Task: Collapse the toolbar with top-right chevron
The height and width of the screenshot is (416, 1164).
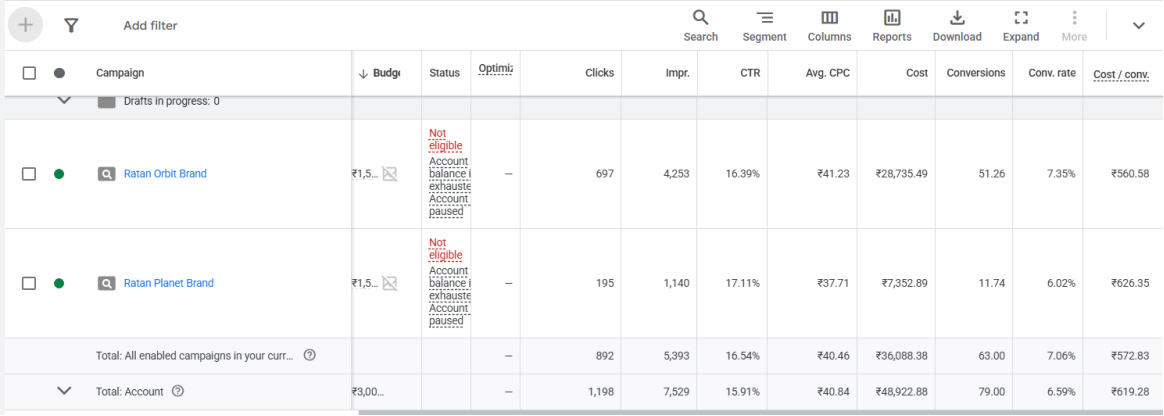Action: 1138,26
